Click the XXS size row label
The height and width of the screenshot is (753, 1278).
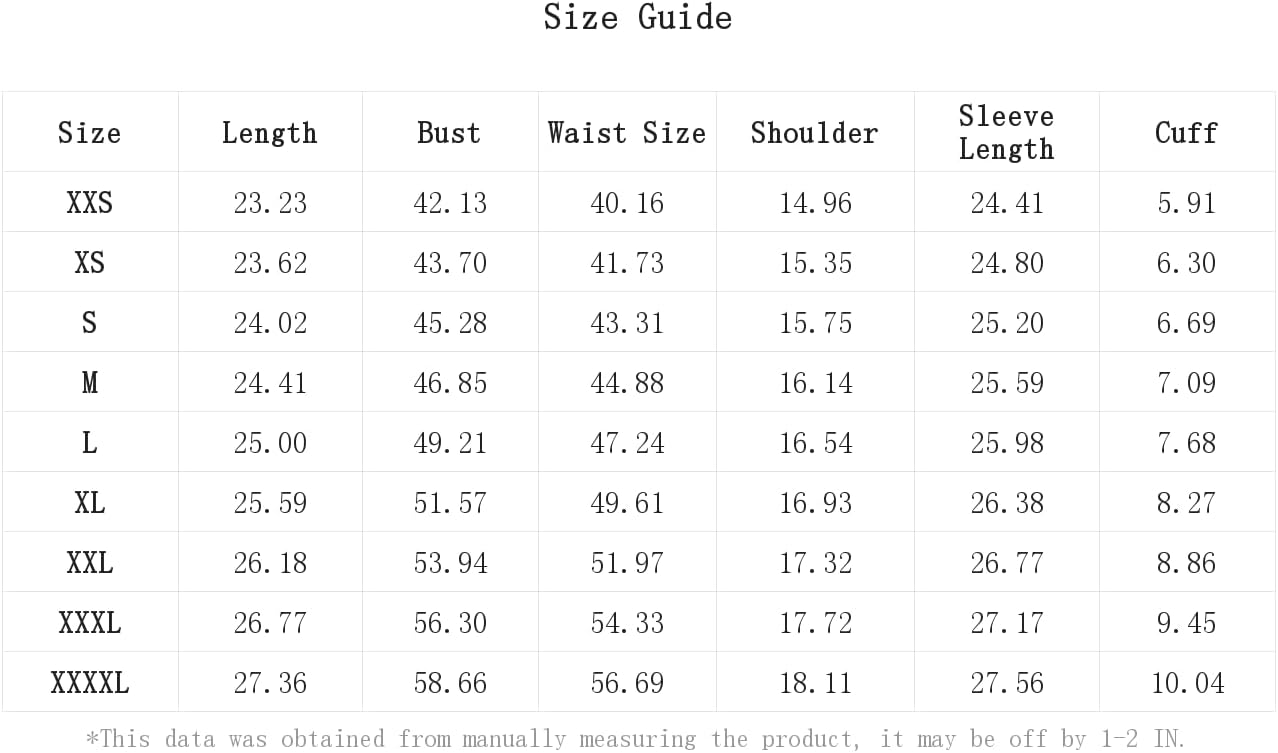[89, 203]
